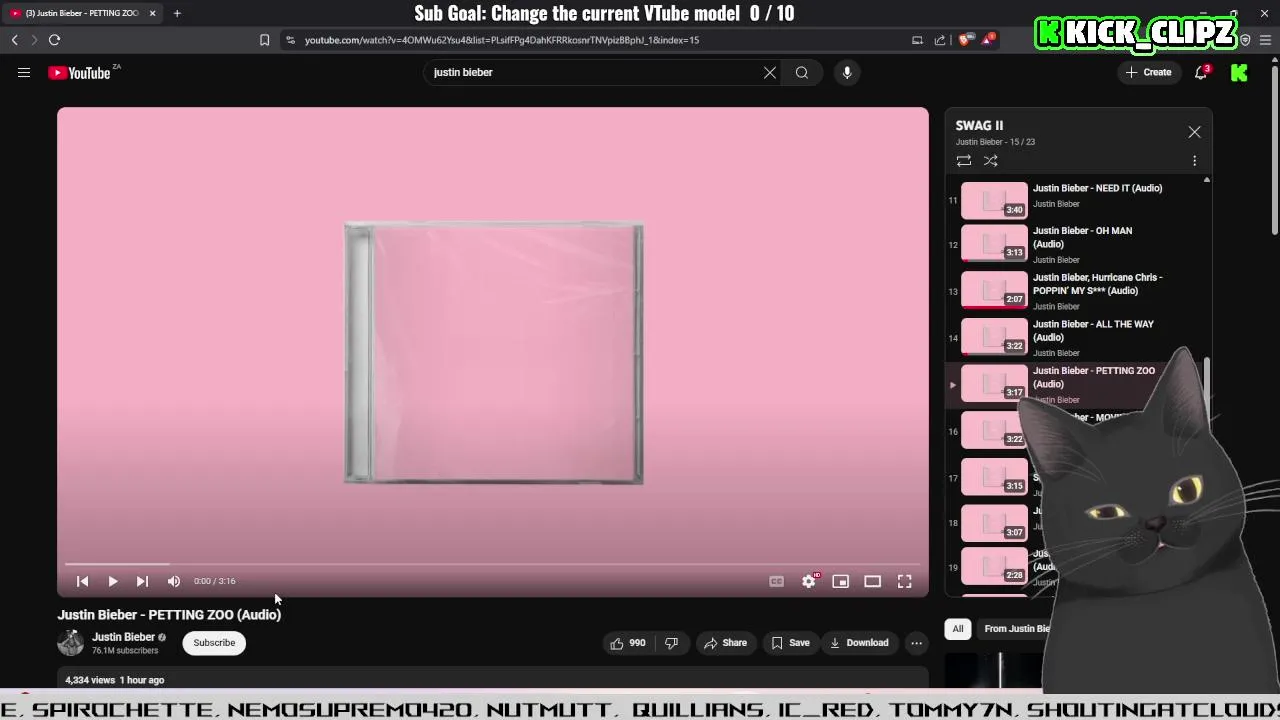Share the PETTING ZOO video

point(725,643)
